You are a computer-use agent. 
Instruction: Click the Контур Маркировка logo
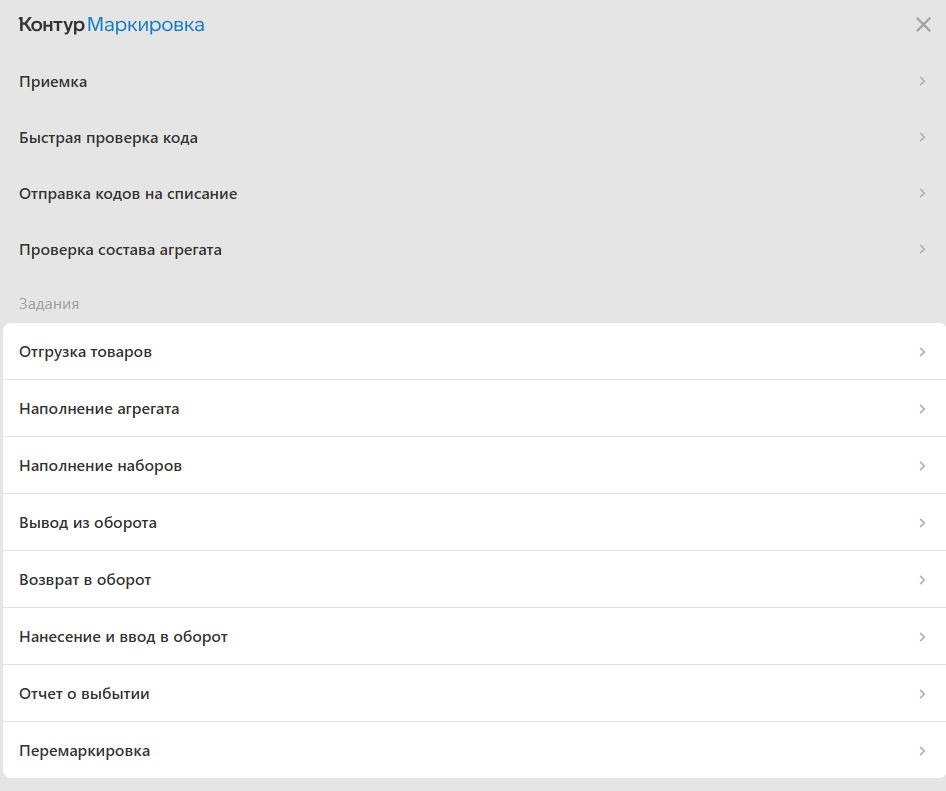pos(112,25)
